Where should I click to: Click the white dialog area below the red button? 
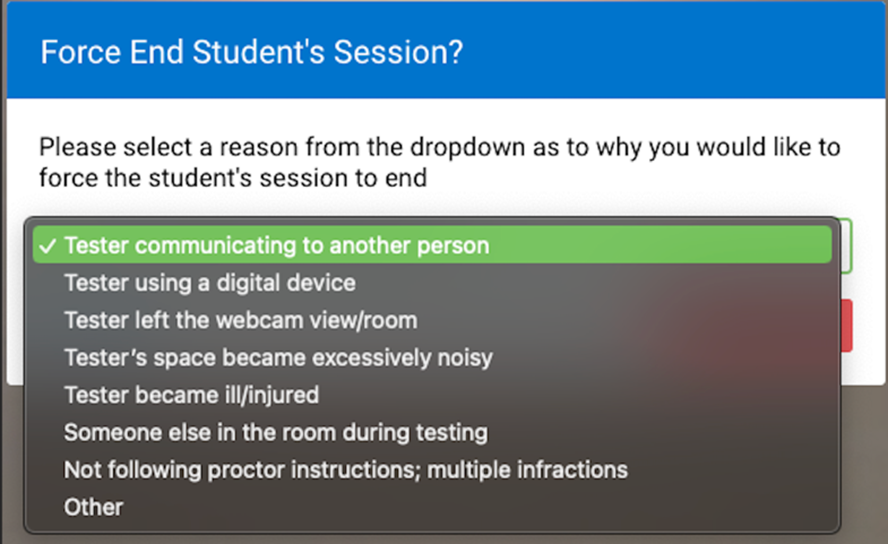coord(863,368)
